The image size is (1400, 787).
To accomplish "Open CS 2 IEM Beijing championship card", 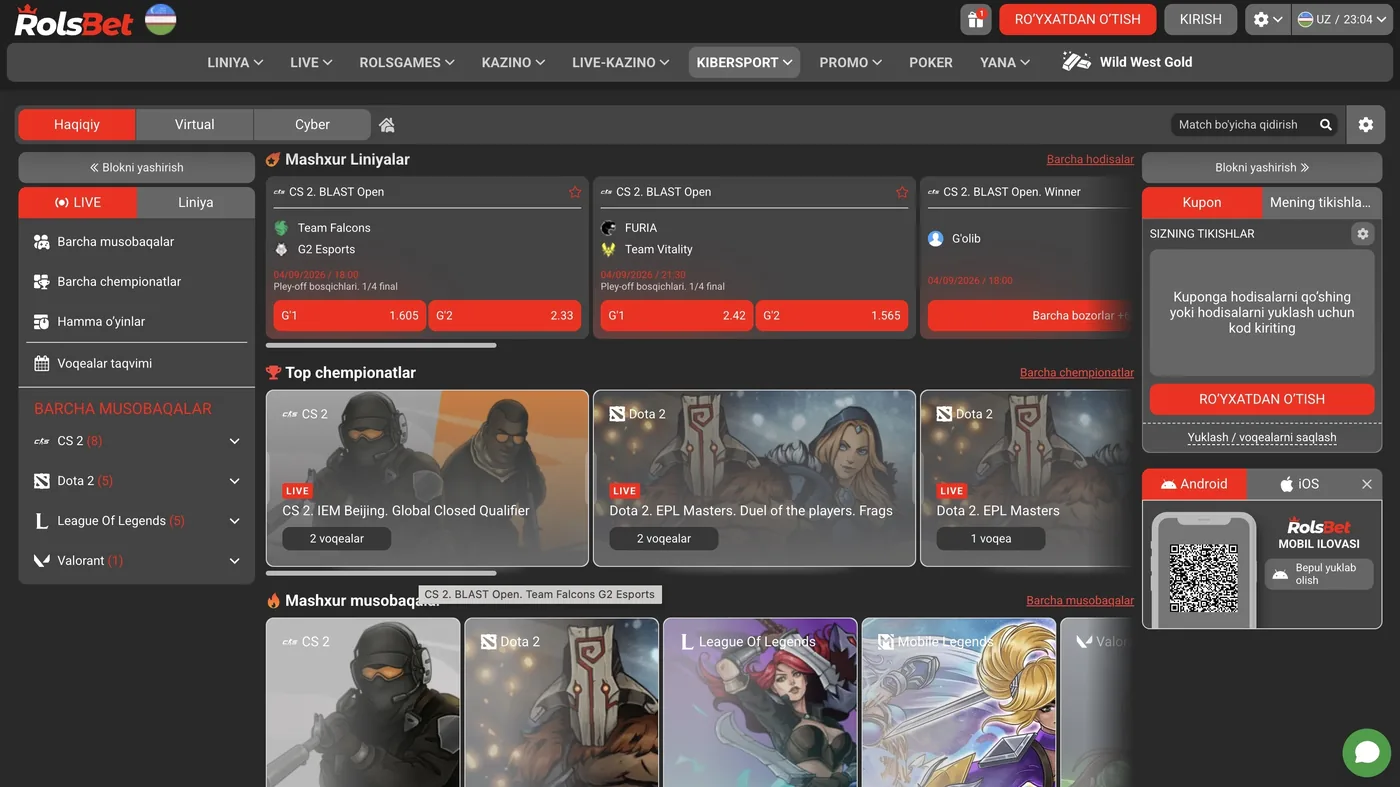I will 427,478.
